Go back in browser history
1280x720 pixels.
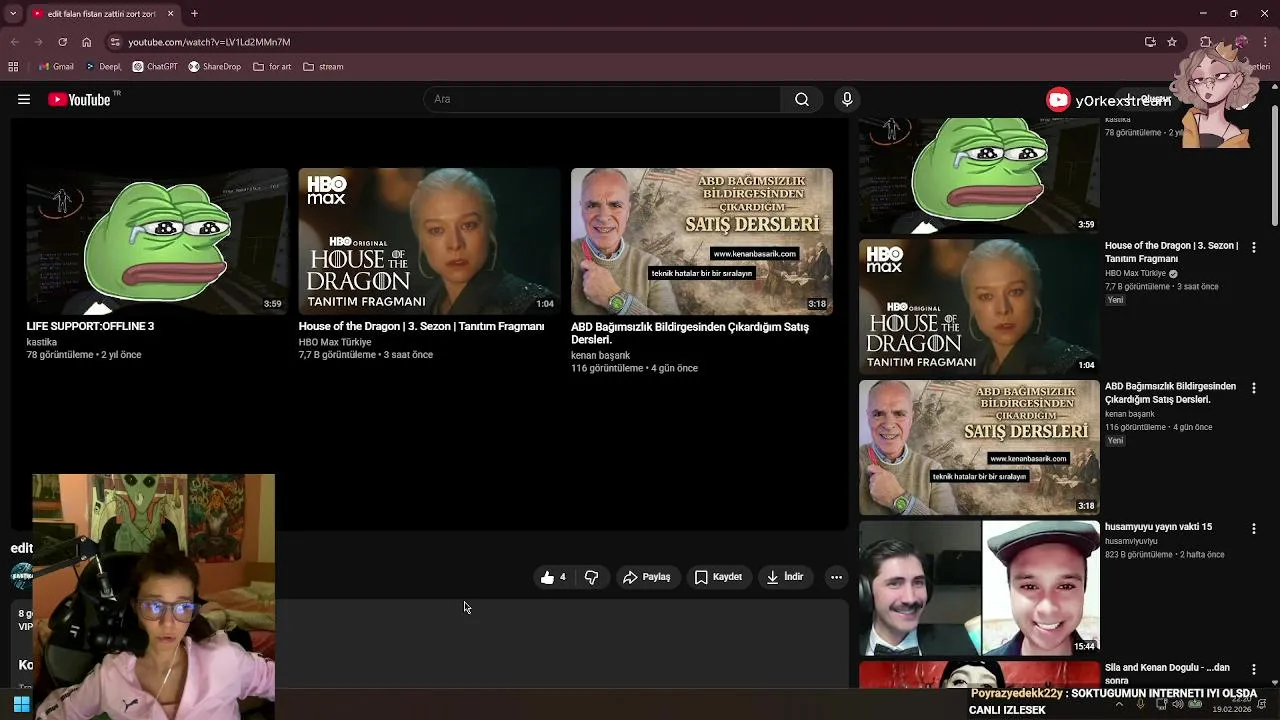click(14, 42)
